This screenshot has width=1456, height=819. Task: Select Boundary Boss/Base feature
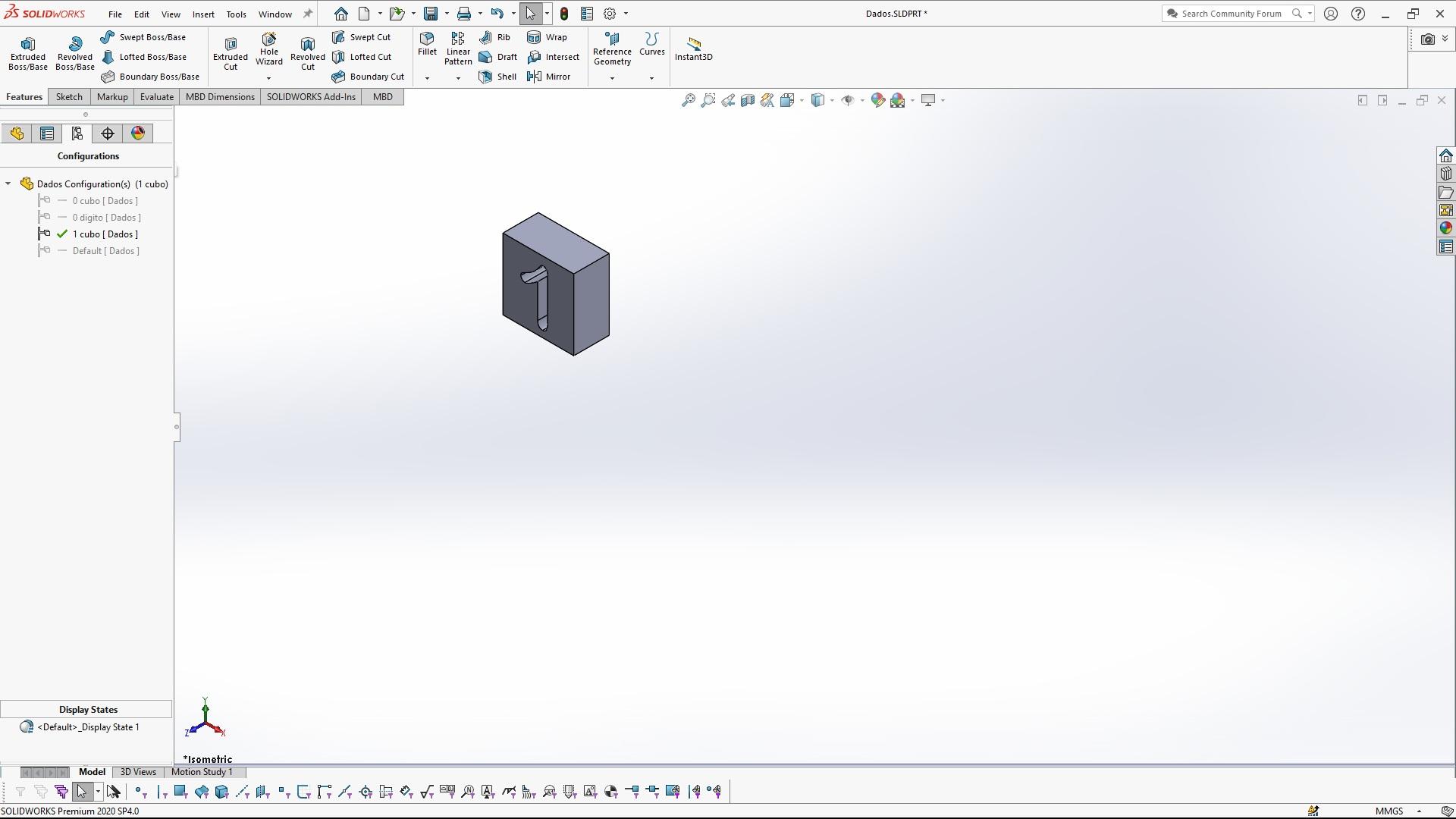pos(150,77)
